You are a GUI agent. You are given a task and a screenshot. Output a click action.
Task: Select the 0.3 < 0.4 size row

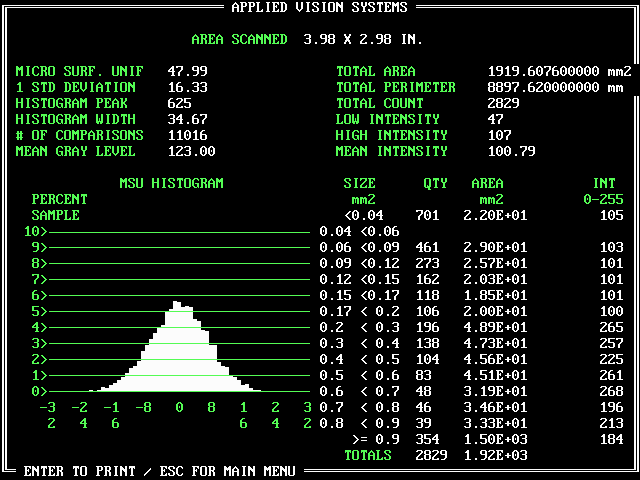click(x=360, y=343)
